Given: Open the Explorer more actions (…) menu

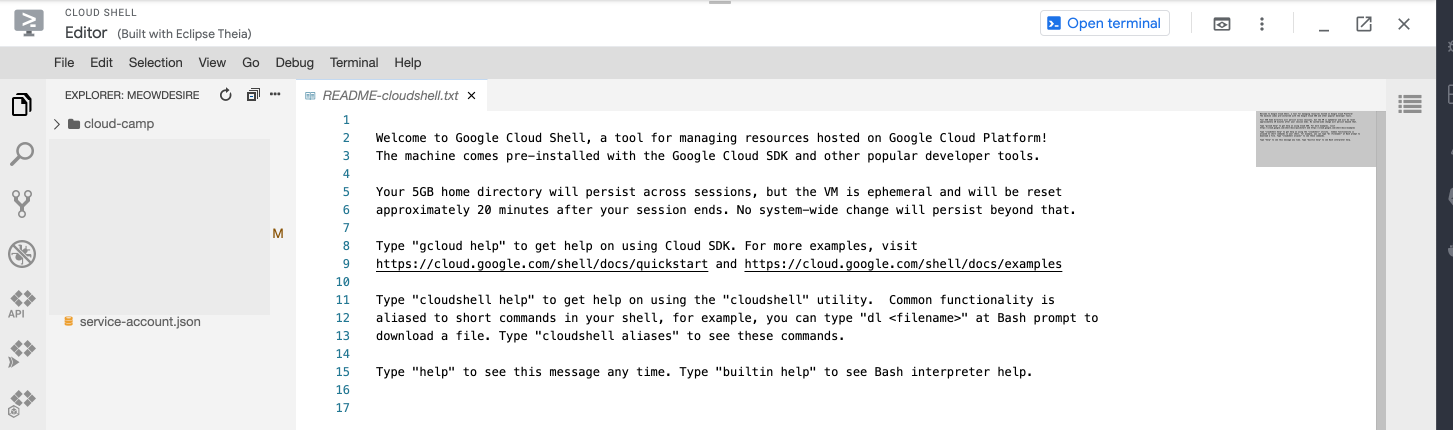Looking at the screenshot, I should click(276, 95).
